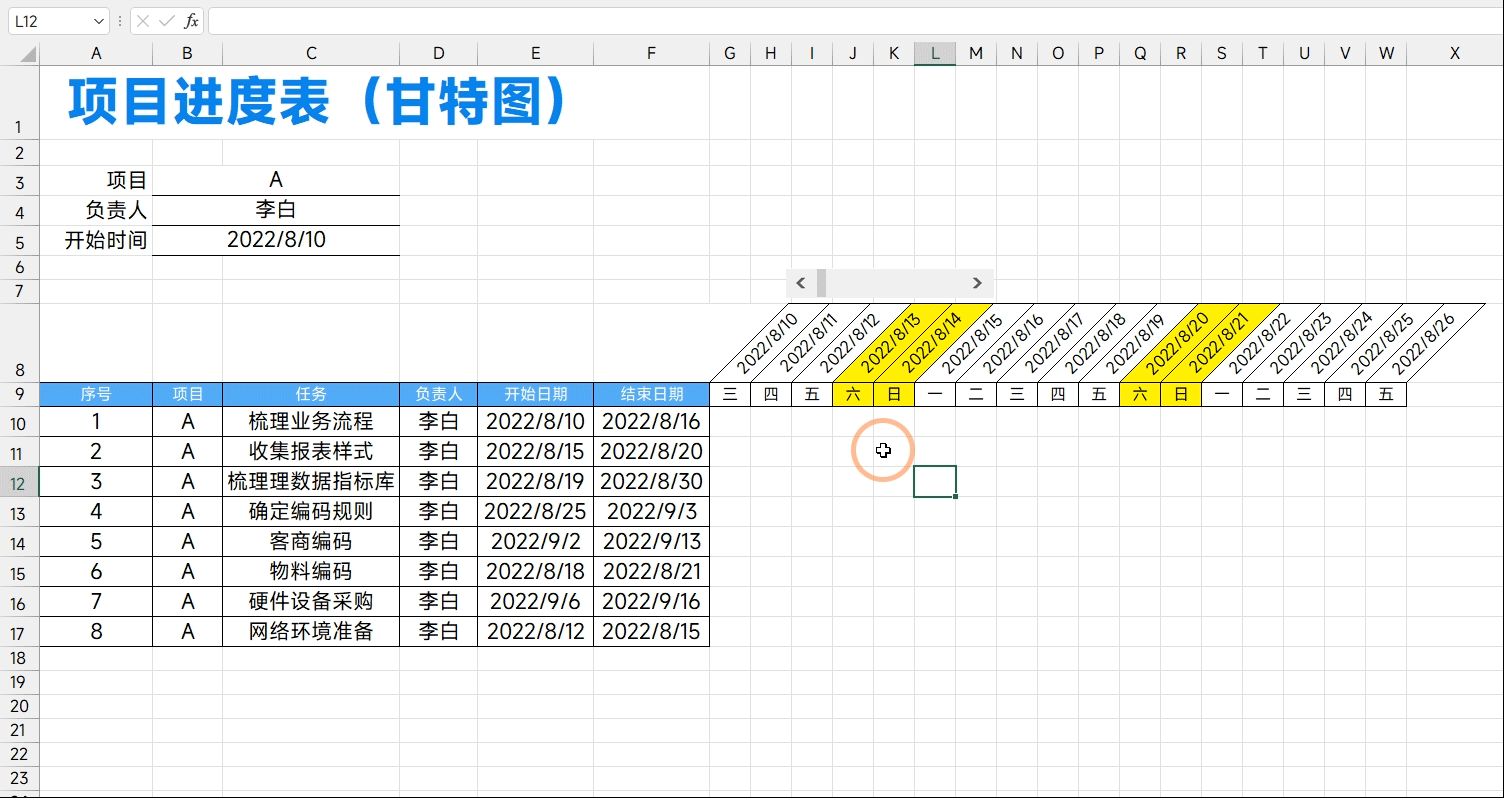Screen dimensions: 1504x798
Task: Select column L header
Action: pyautogui.click(x=935, y=54)
